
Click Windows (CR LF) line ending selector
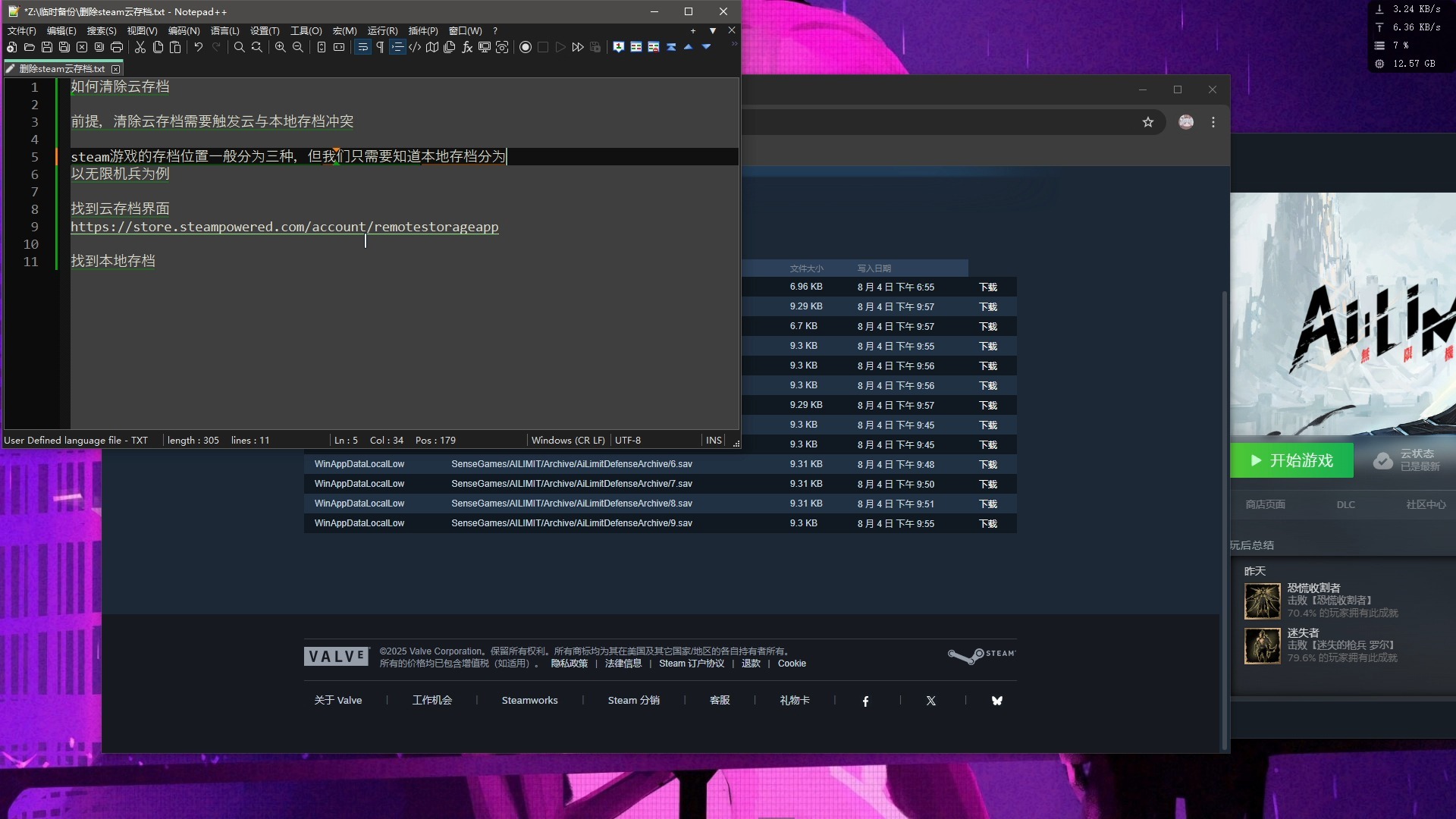(568, 441)
